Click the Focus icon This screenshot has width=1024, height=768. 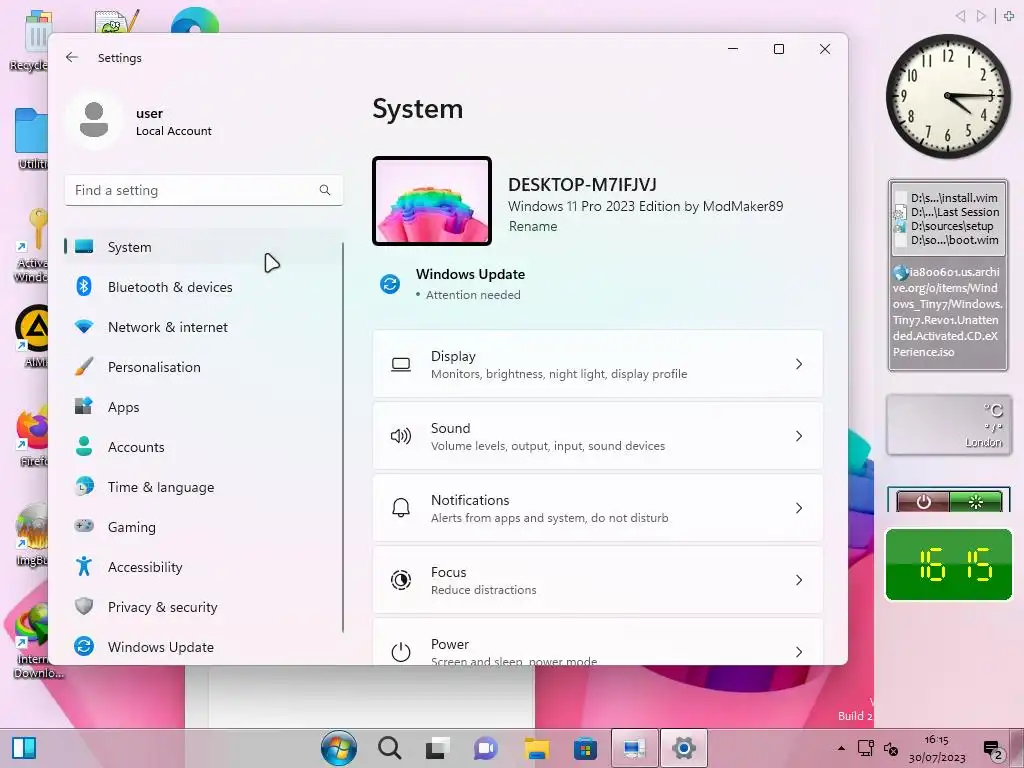tap(401, 580)
